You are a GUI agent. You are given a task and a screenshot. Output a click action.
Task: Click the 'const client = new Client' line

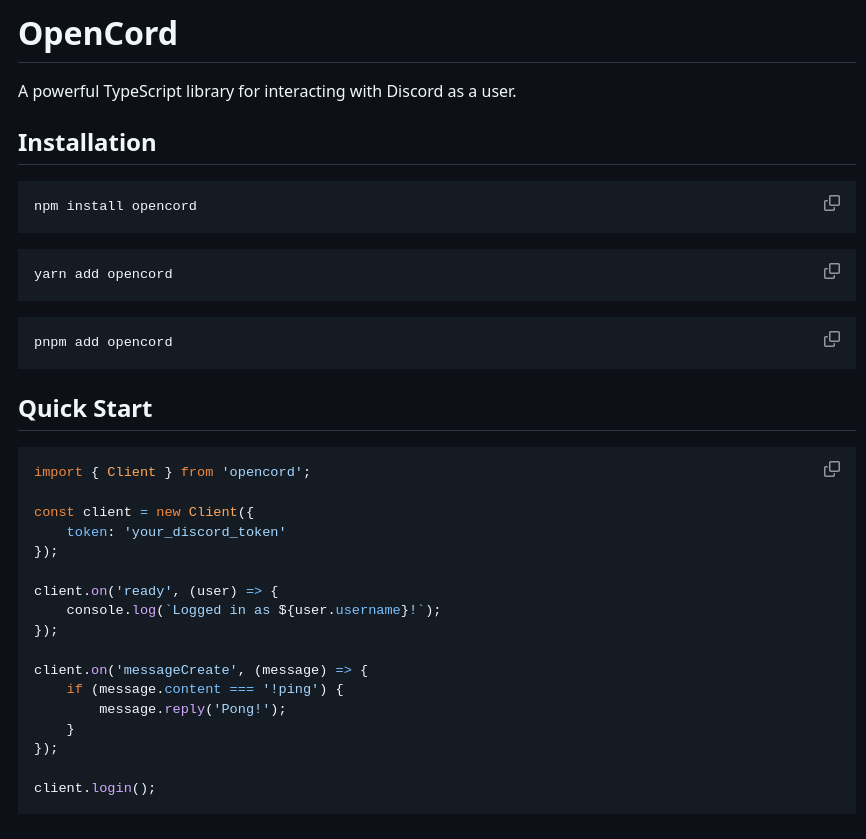[144, 512]
